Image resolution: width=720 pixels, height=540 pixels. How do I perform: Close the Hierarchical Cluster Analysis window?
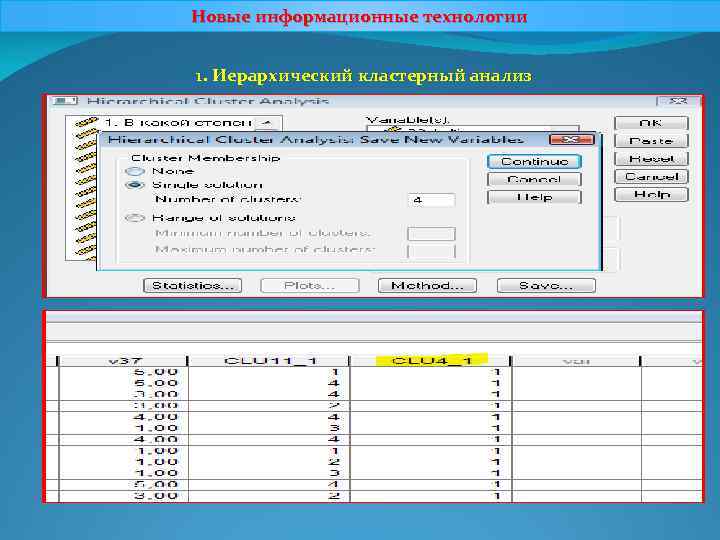(678, 101)
